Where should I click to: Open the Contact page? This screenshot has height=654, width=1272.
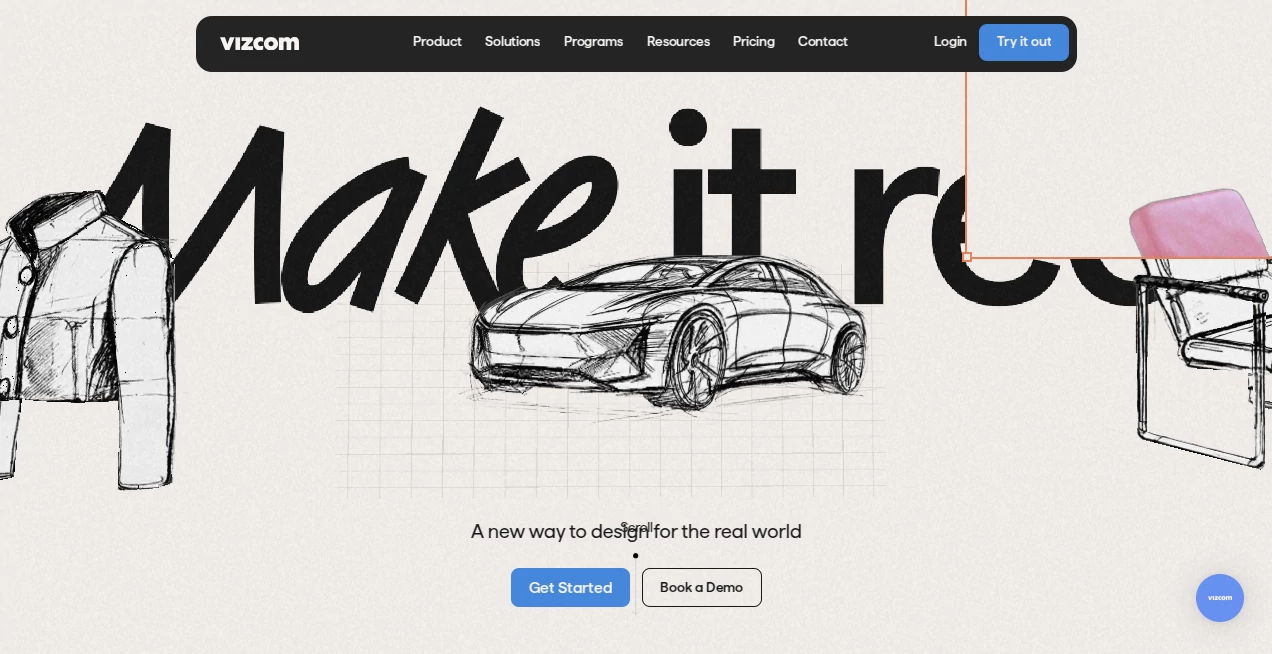click(823, 42)
